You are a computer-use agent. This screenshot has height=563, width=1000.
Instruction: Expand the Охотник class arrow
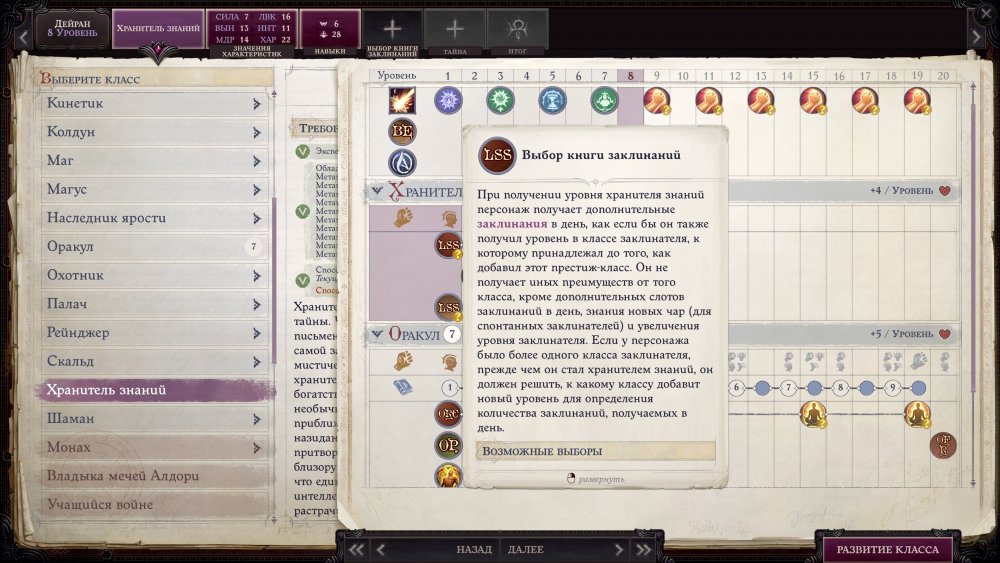(256, 275)
